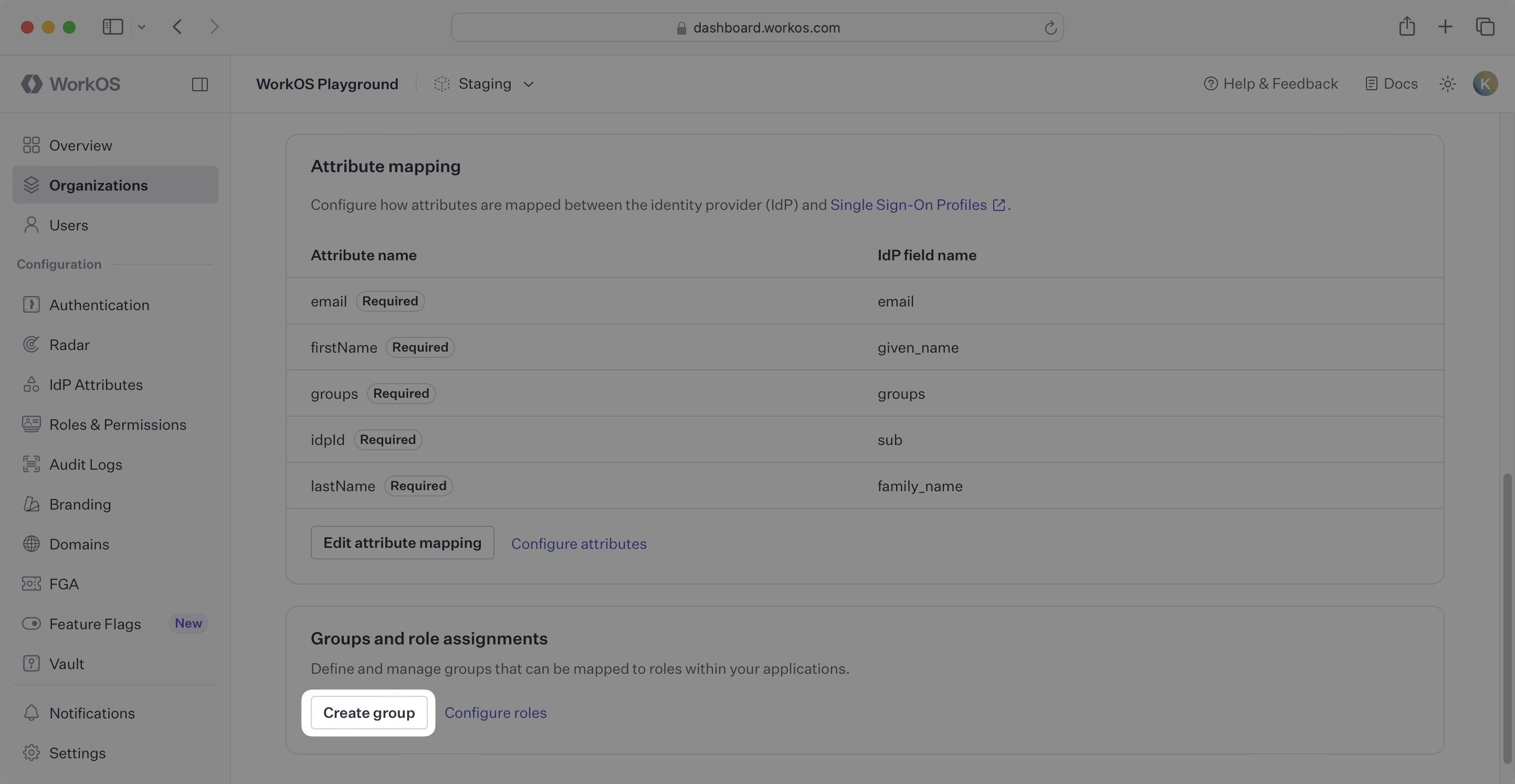Screen dimensions: 1515x784
Task: Switch to the Organizations section
Action: pyautogui.click(x=98, y=185)
